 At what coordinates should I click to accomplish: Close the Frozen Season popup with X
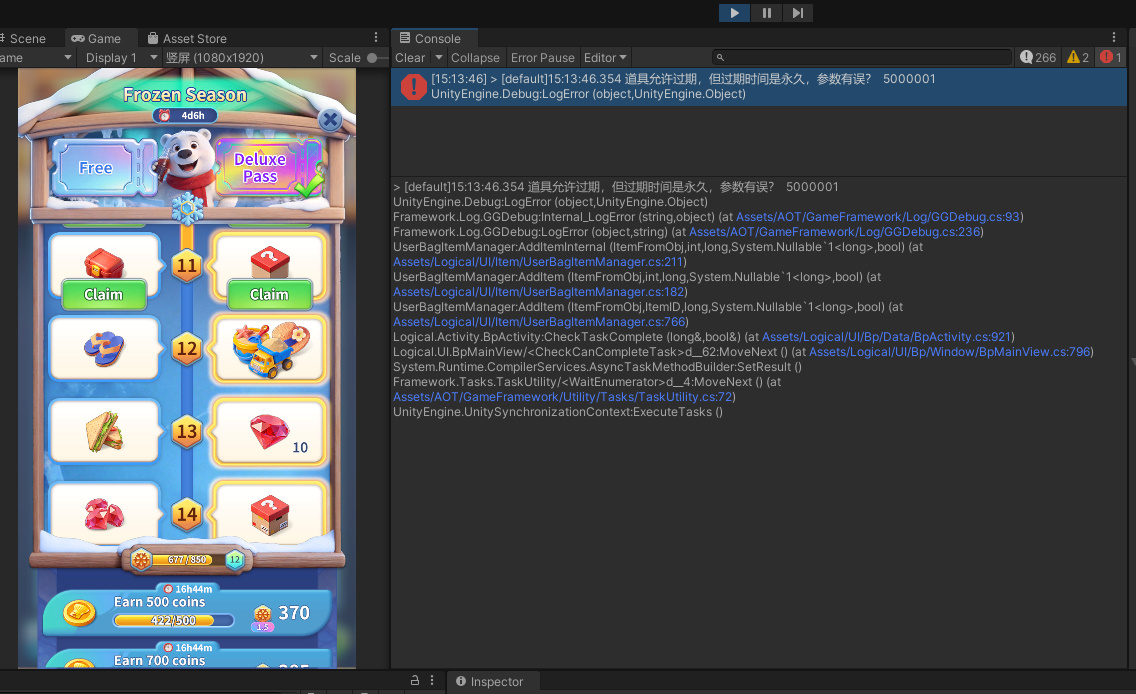(x=329, y=120)
